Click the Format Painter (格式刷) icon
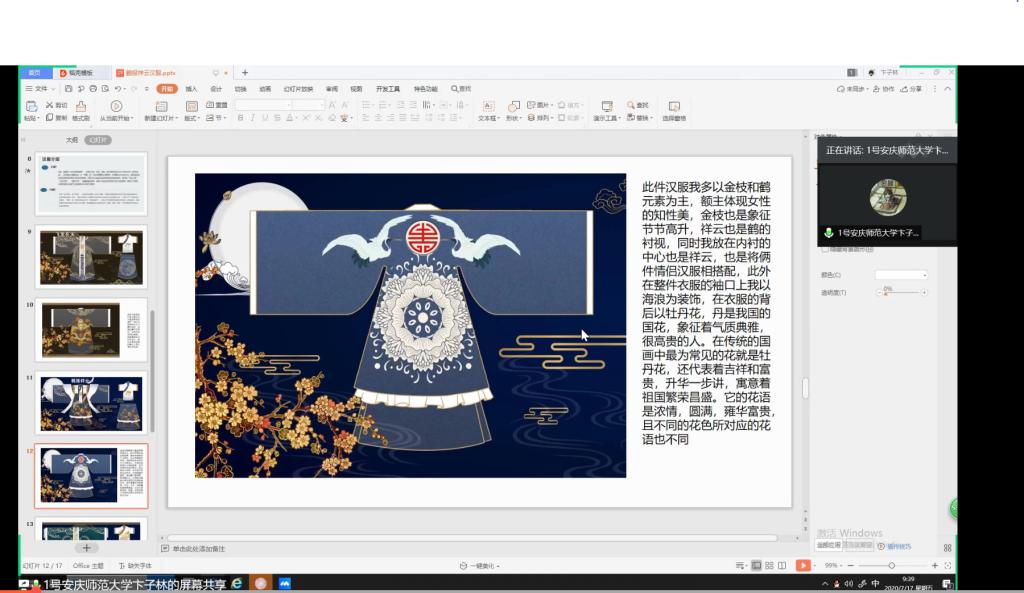 81,107
